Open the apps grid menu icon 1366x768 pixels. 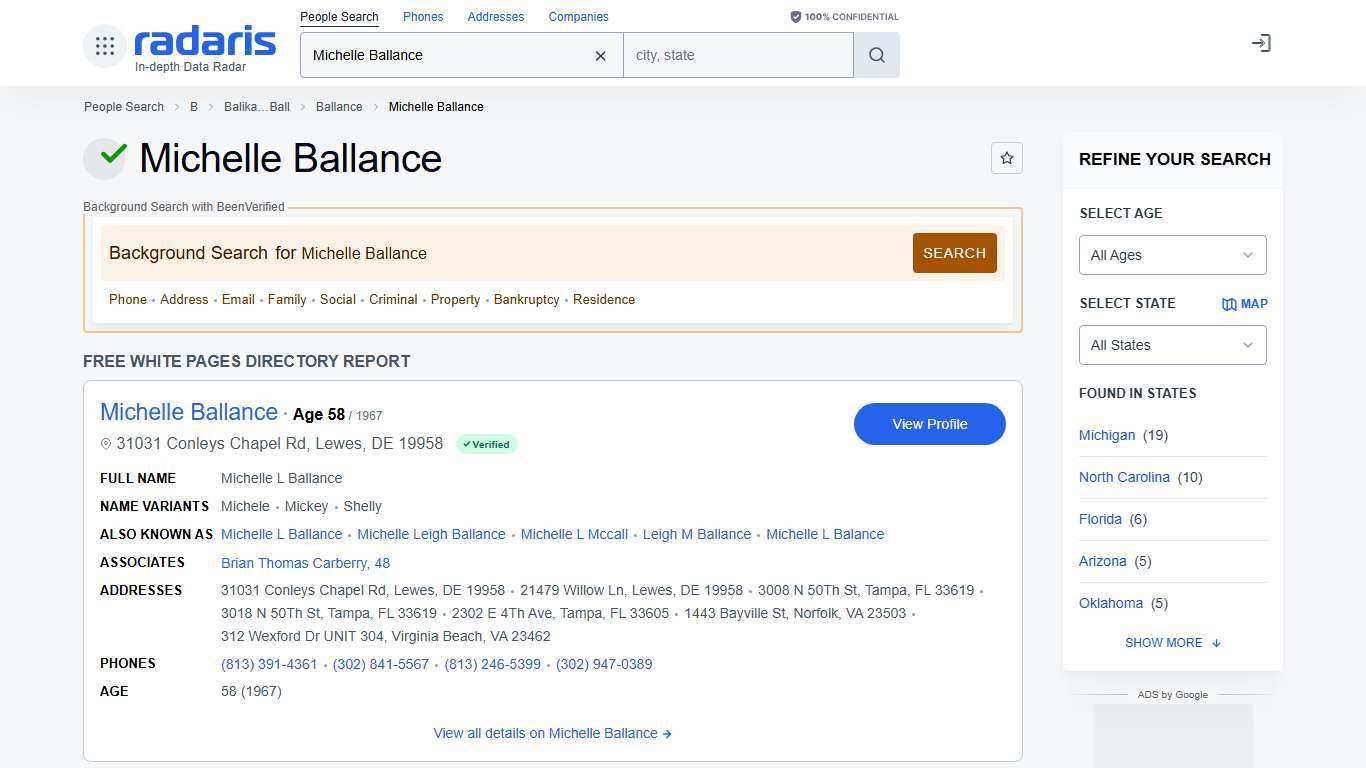[x=104, y=45]
